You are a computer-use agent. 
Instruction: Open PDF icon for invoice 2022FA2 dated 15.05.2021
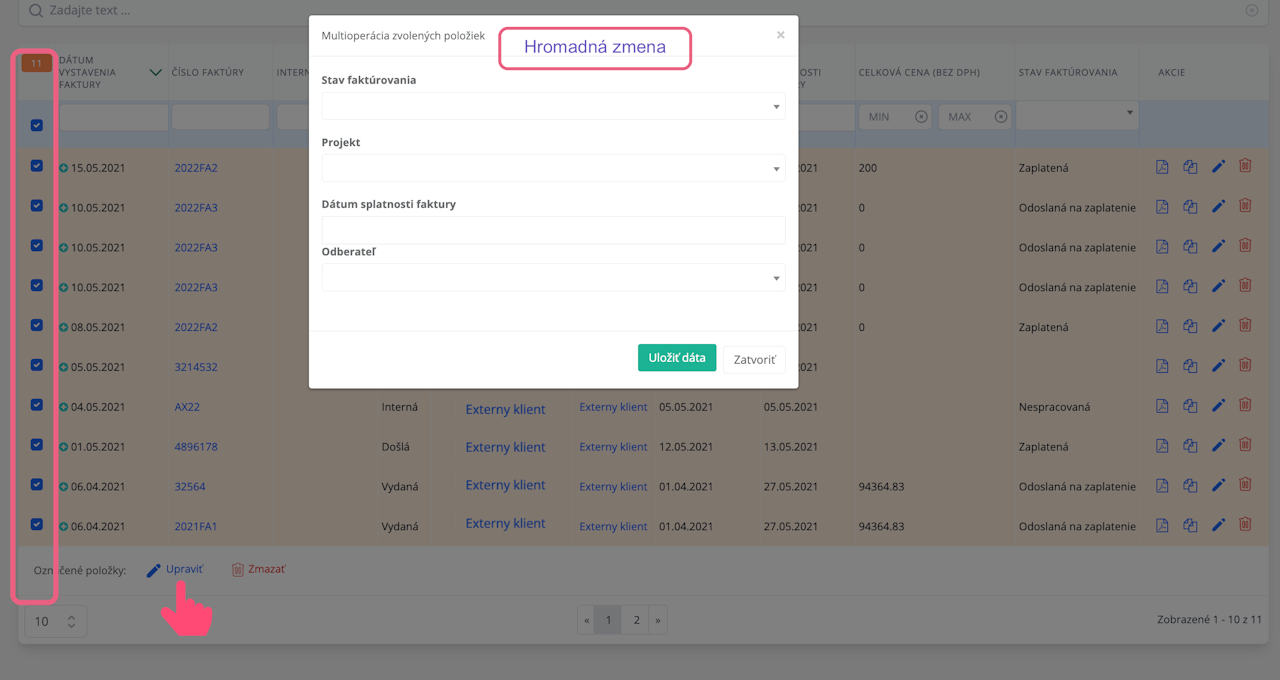click(1162, 167)
